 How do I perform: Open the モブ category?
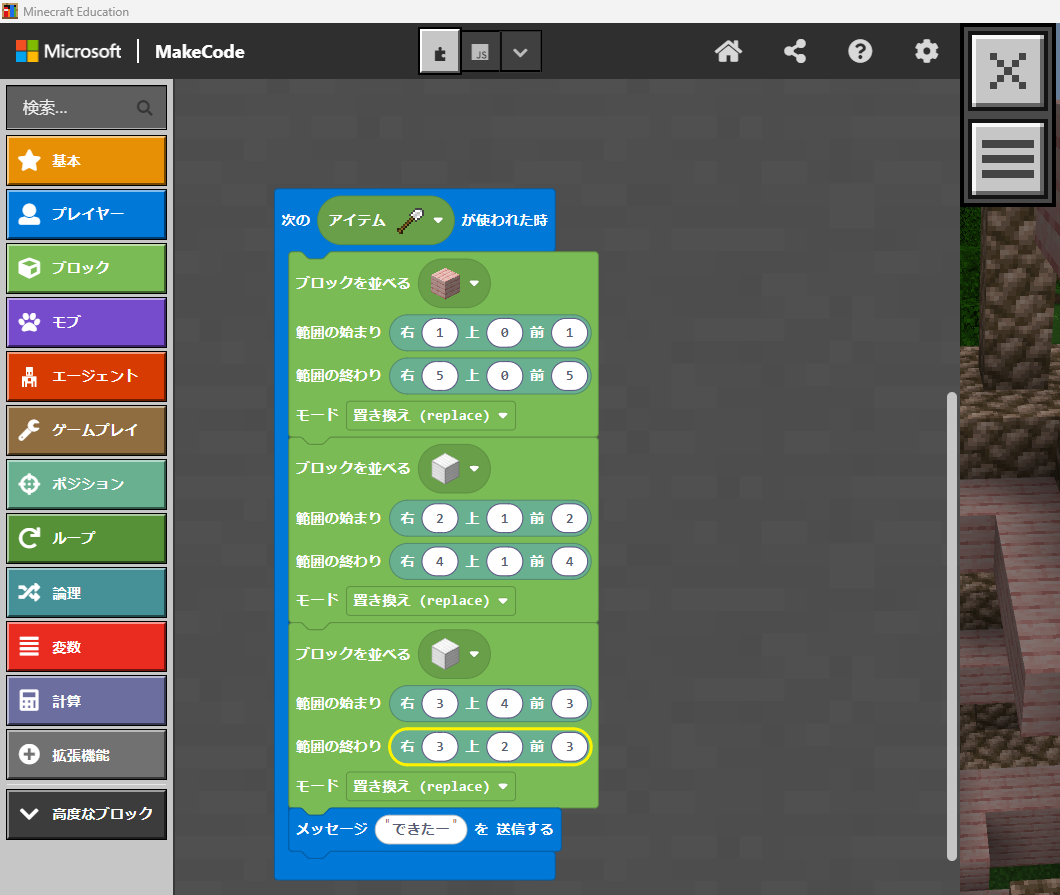point(87,322)
